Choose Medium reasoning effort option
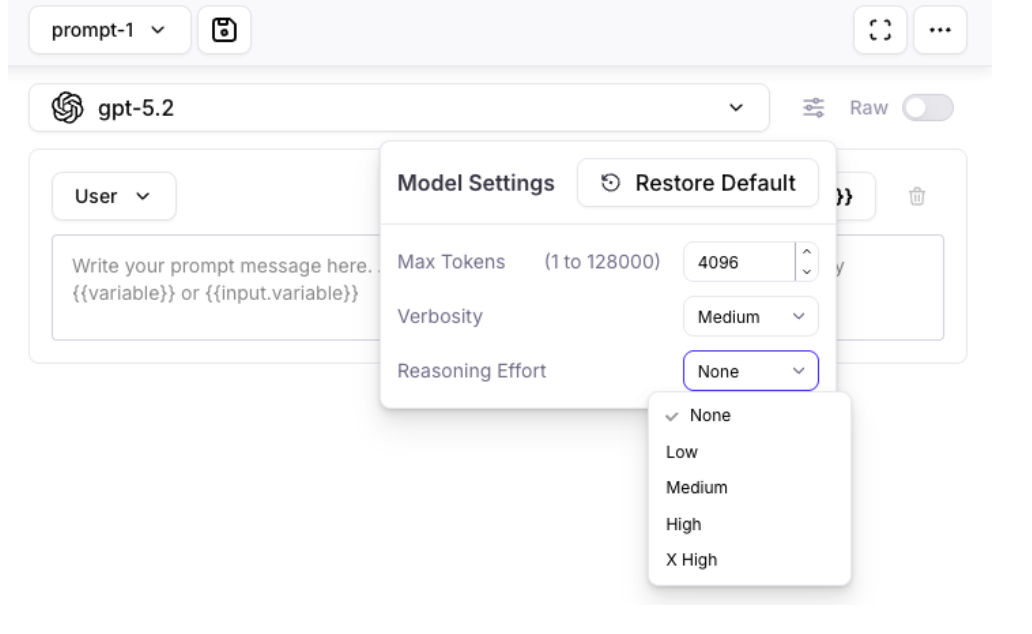 [x=697, y=488]
